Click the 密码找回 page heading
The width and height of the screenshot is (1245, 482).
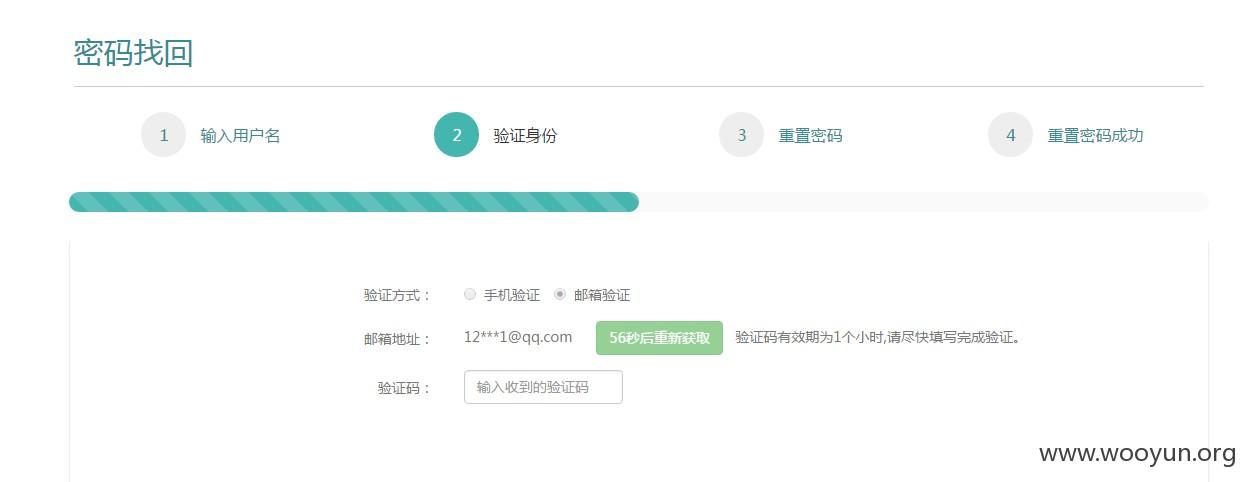point(133,53)
